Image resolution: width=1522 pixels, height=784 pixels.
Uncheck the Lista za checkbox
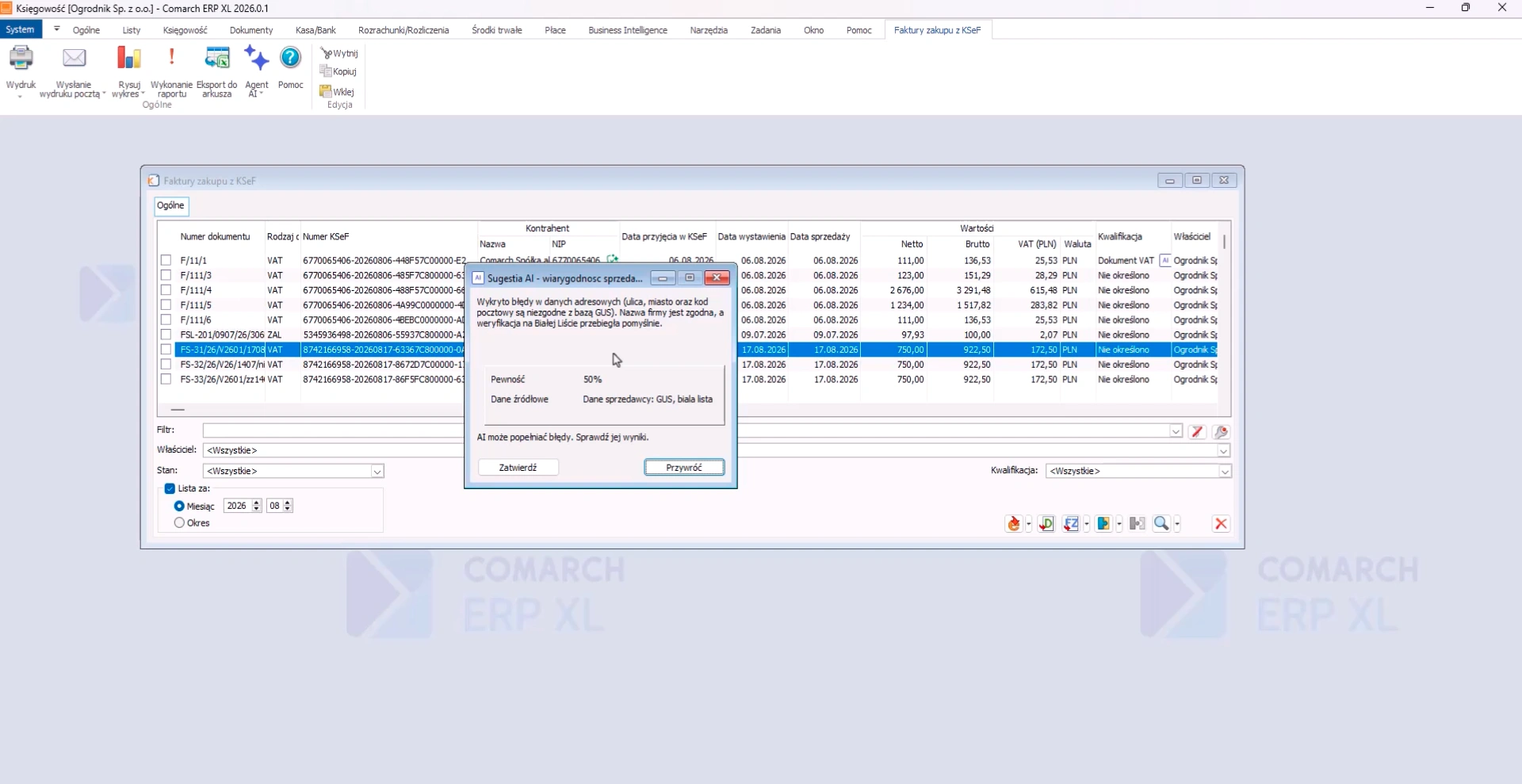[170, 488]
